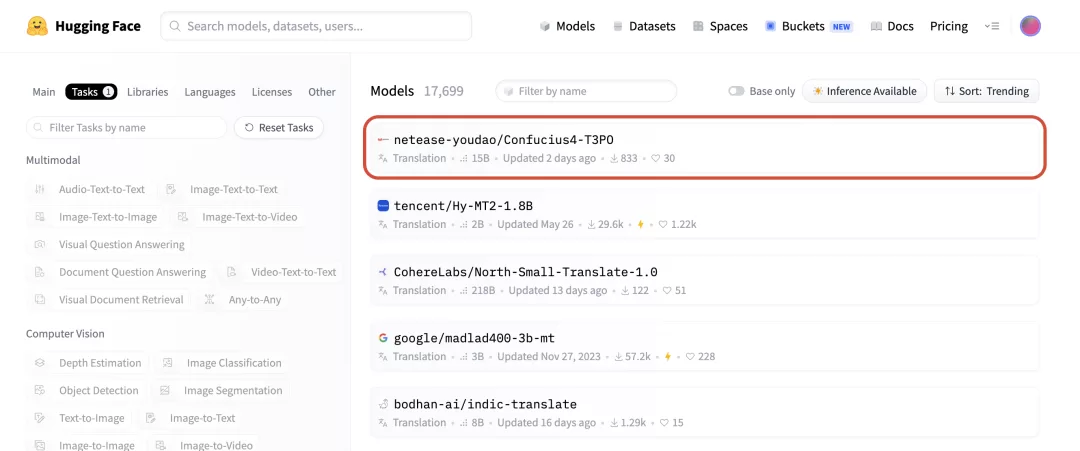The height and width of the screenshot is (451, 1080).
Task: Open the Datasets navigation link
Action: 643,26
